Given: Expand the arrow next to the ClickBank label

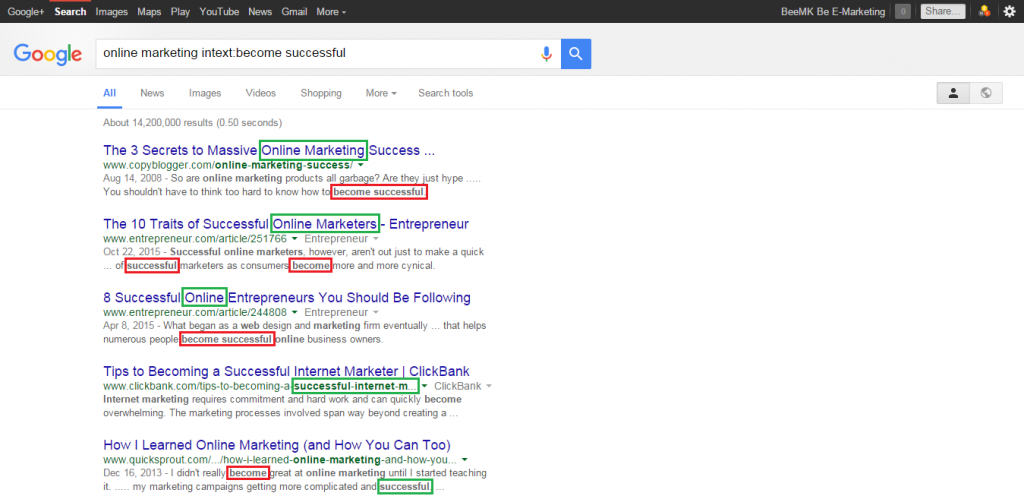Looking at the screenshot, I should point(488,386).
